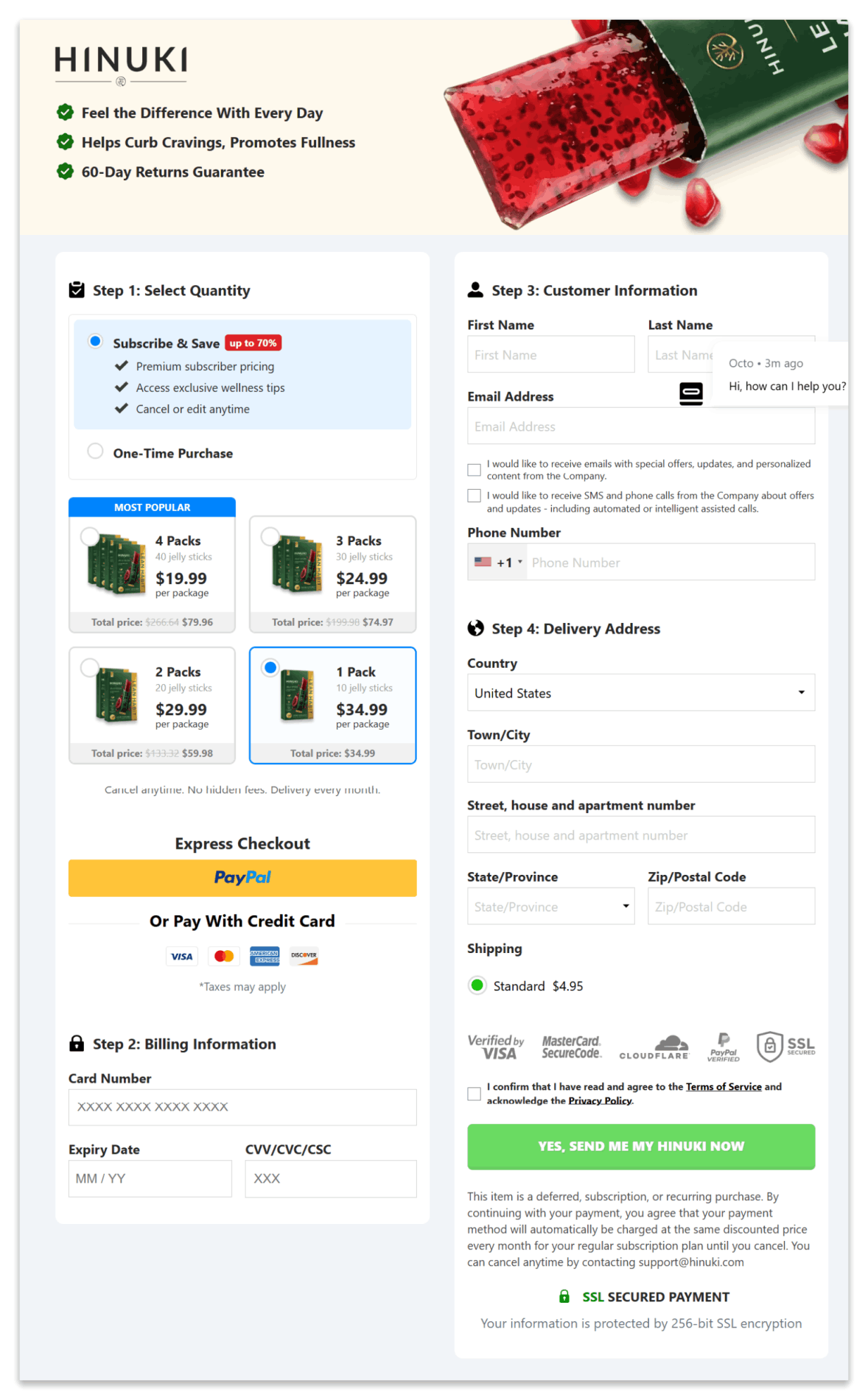This screenshot has width=868, height=1400.
Task: Click the Street, house and apartment number field
Action: (x=641, y=834)
